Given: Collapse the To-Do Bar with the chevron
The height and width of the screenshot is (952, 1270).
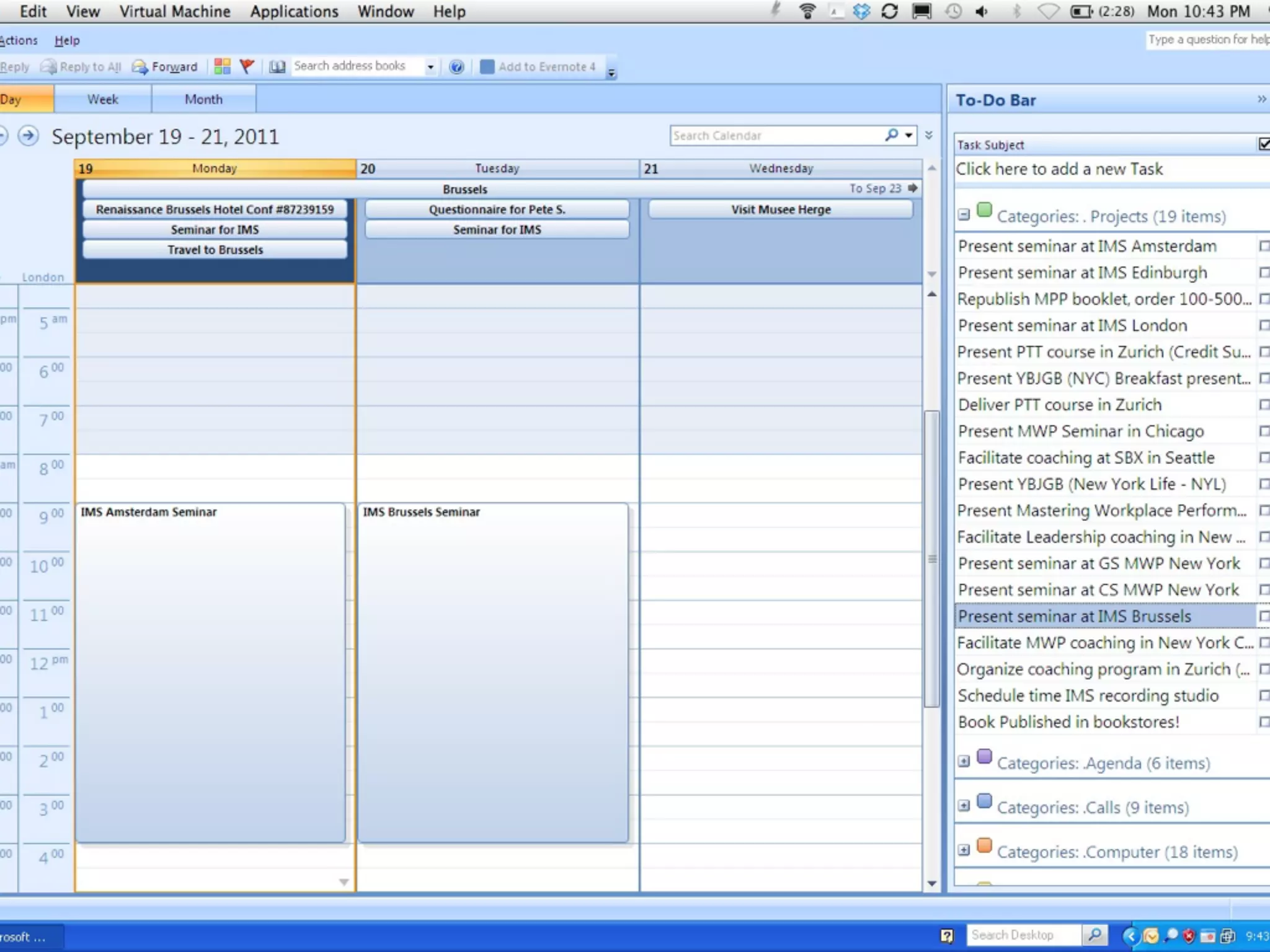Looking at the screenshot, I should pos(1261,99).
